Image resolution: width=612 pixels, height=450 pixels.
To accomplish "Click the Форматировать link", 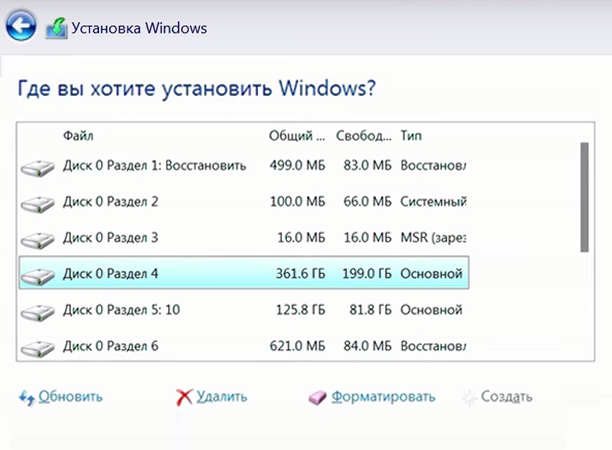I will coord(383,397).
